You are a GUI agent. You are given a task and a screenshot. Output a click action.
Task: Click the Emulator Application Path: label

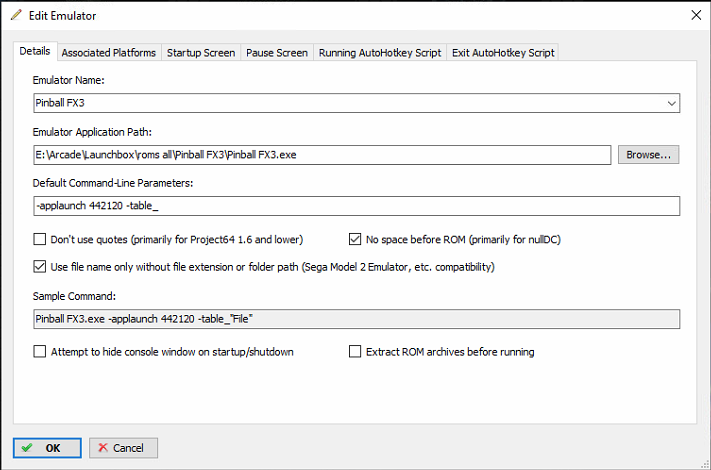[92, 132]
